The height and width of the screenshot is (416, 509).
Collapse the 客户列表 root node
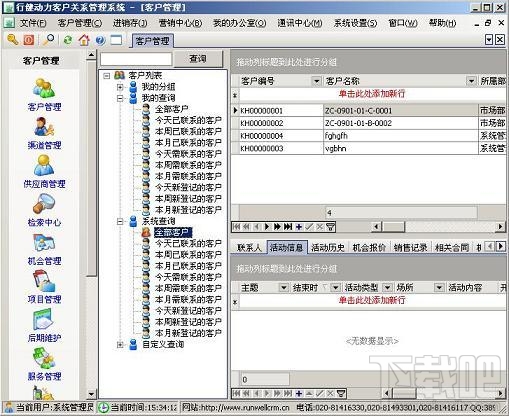[107, 76]
